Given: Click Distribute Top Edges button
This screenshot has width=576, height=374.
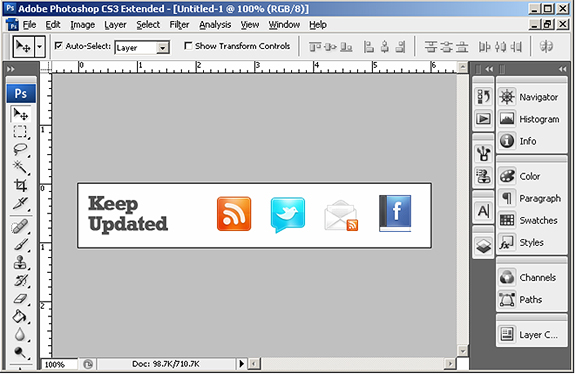Looking at the screenshot, I should pyautogui.click(x=431, y=47).
